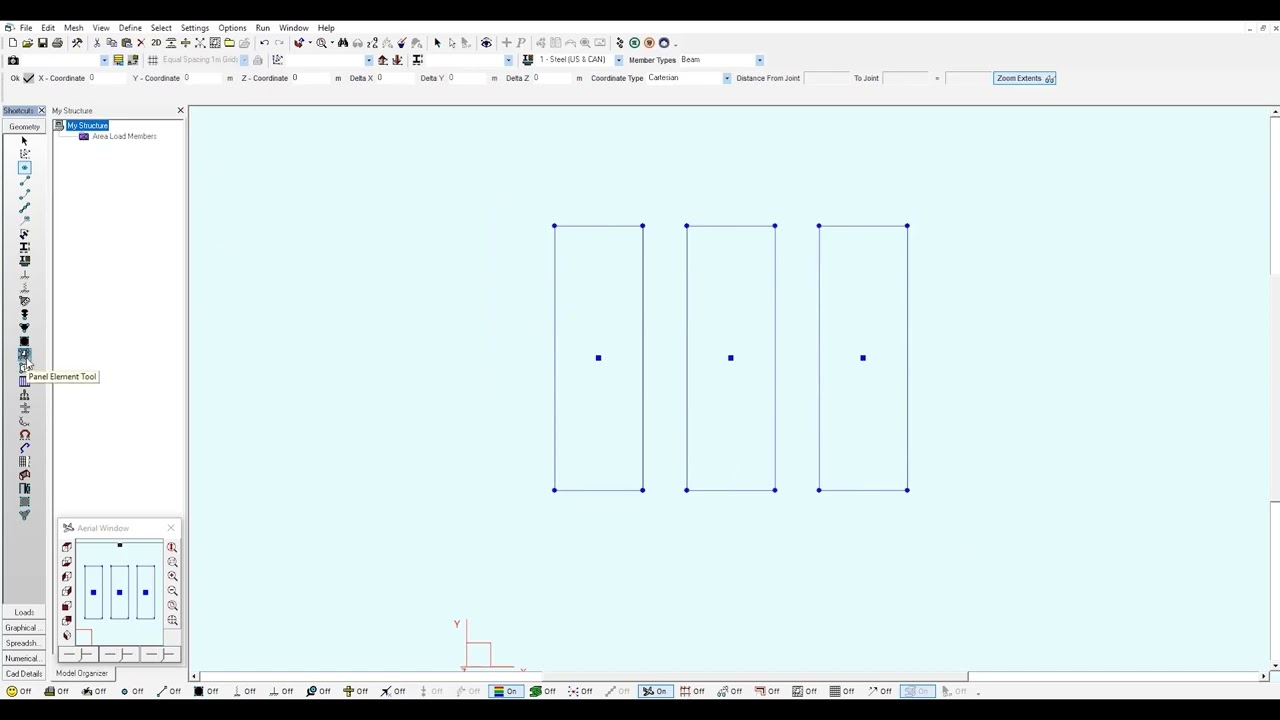Open the dropdown arrow beside the rotate icon
The height and width of the screenshot is (720, 1280).
(x=310, y=43)
